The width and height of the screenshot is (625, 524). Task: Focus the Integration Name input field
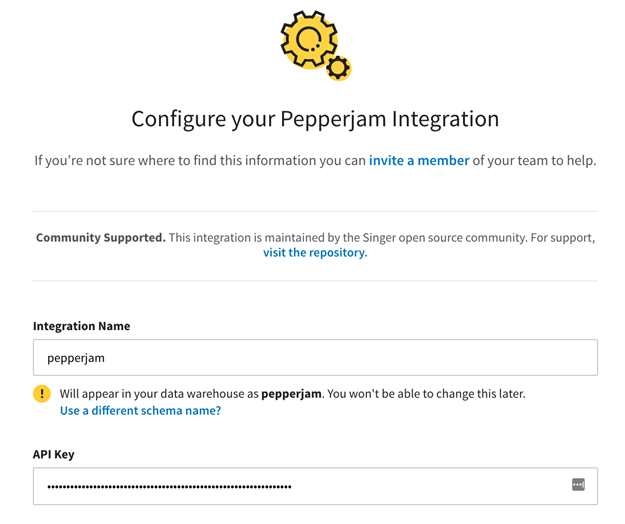pyautogui.click(x=315, y=357)
